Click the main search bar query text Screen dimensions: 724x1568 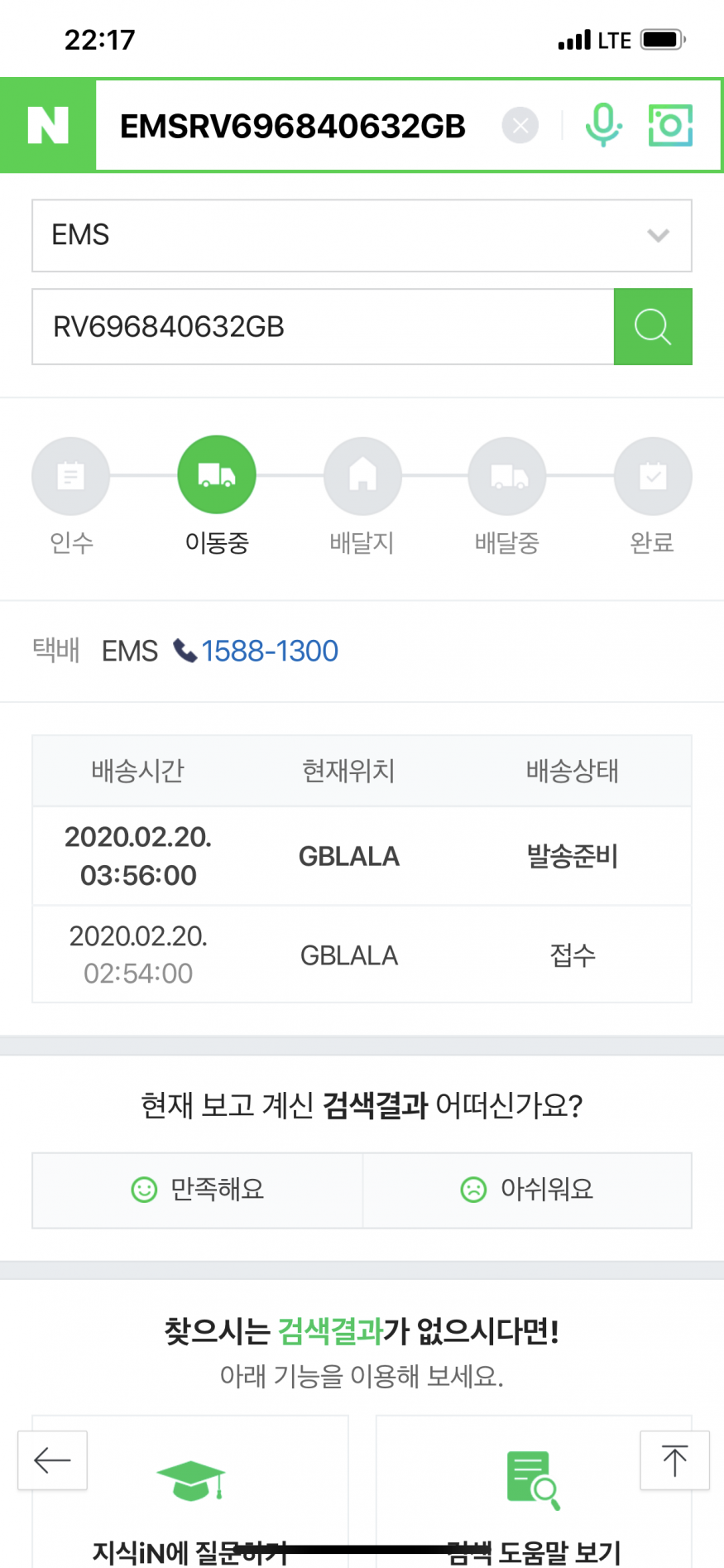(x=293, y=127)
